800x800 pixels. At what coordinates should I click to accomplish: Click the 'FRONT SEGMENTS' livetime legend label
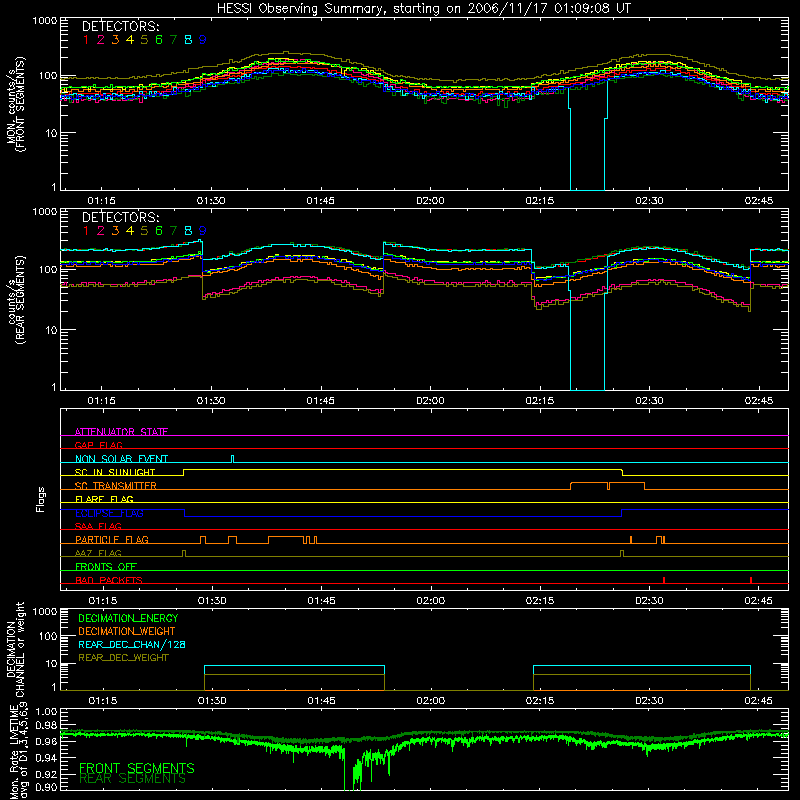137,768
